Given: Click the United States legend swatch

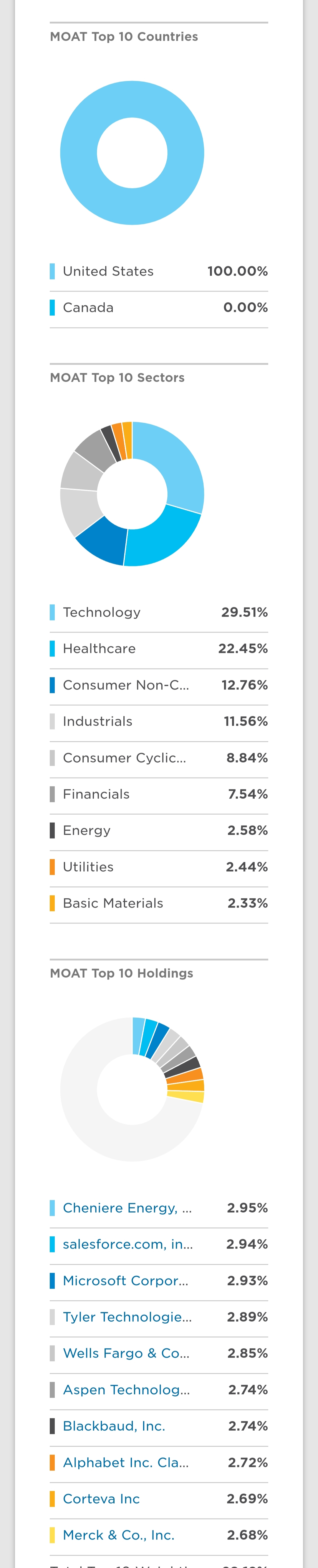Looking at the screenshot, I should click(52, 271).
